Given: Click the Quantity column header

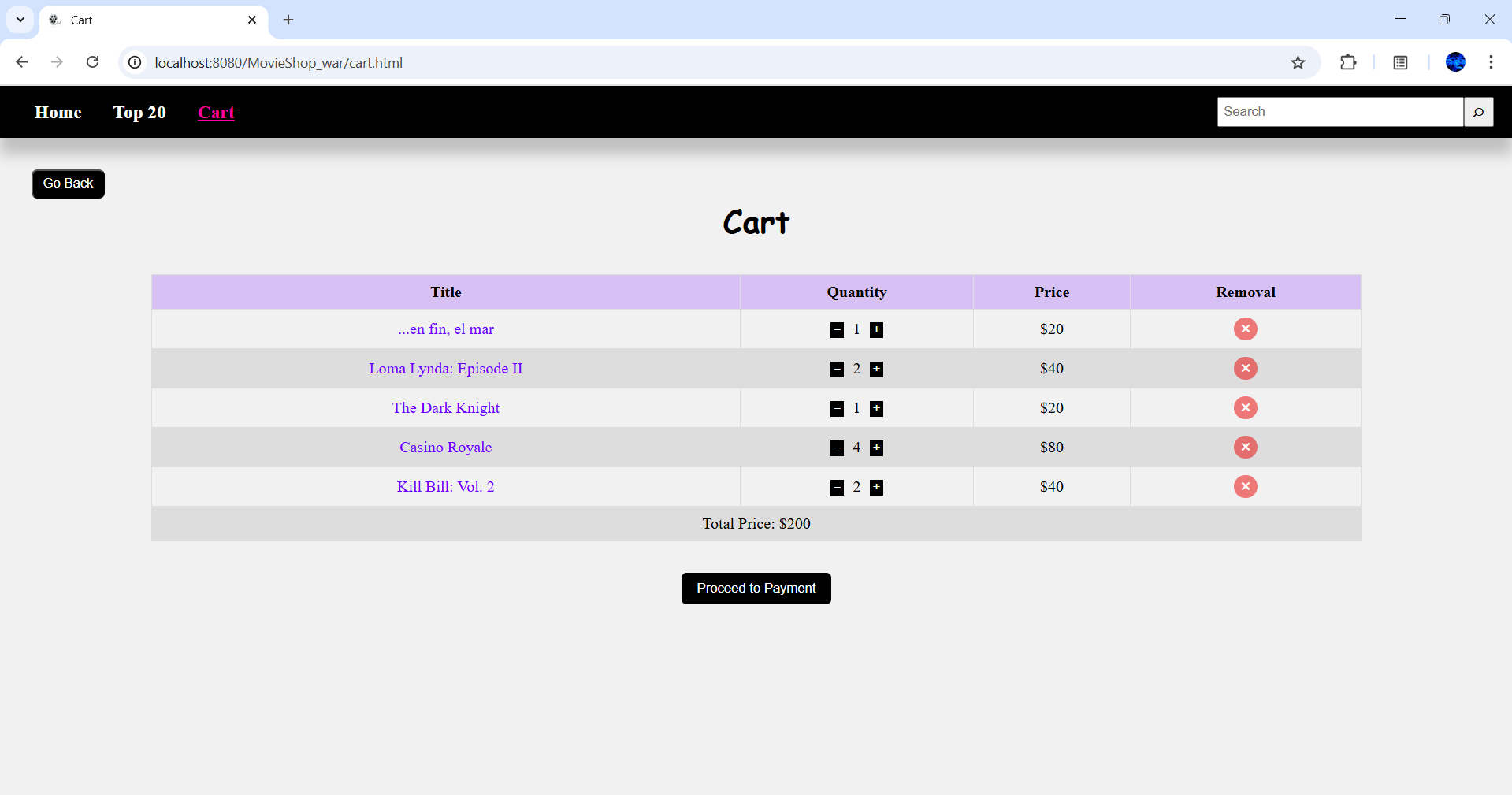Looking at the screenshot, I should pyautogui.click(x=856, y=292).
